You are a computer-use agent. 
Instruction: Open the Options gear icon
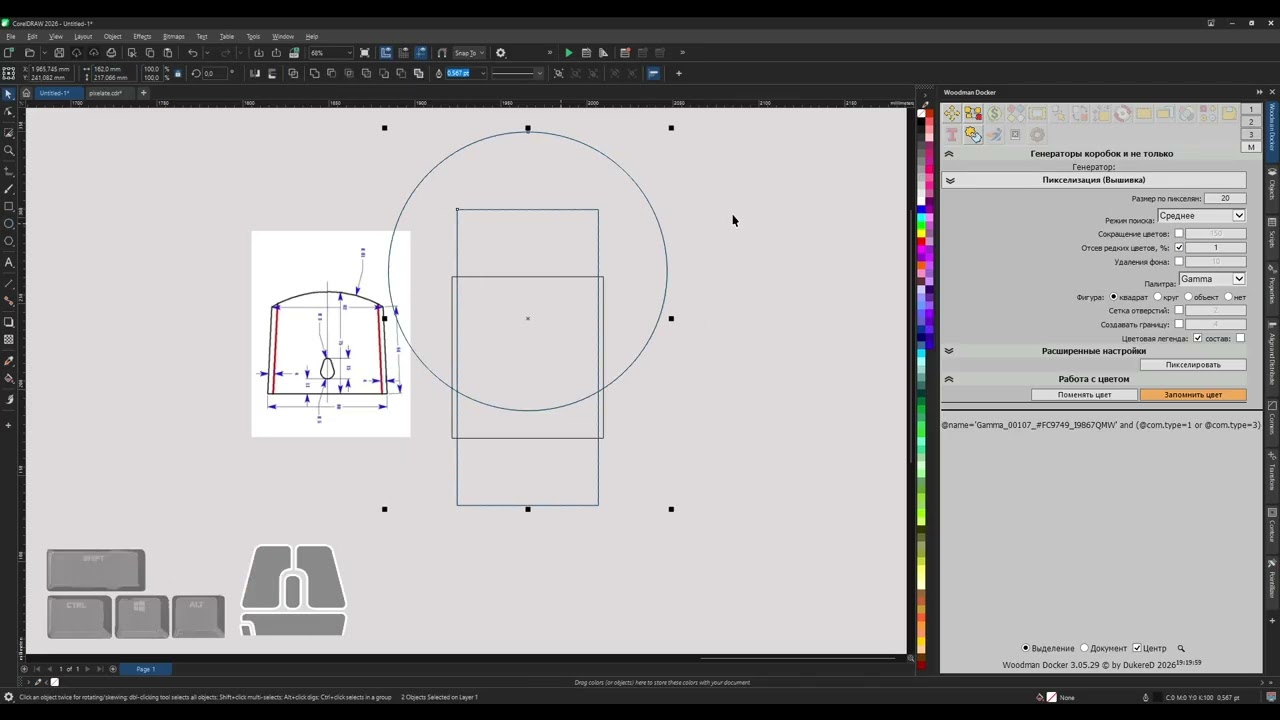coord(501,53)
